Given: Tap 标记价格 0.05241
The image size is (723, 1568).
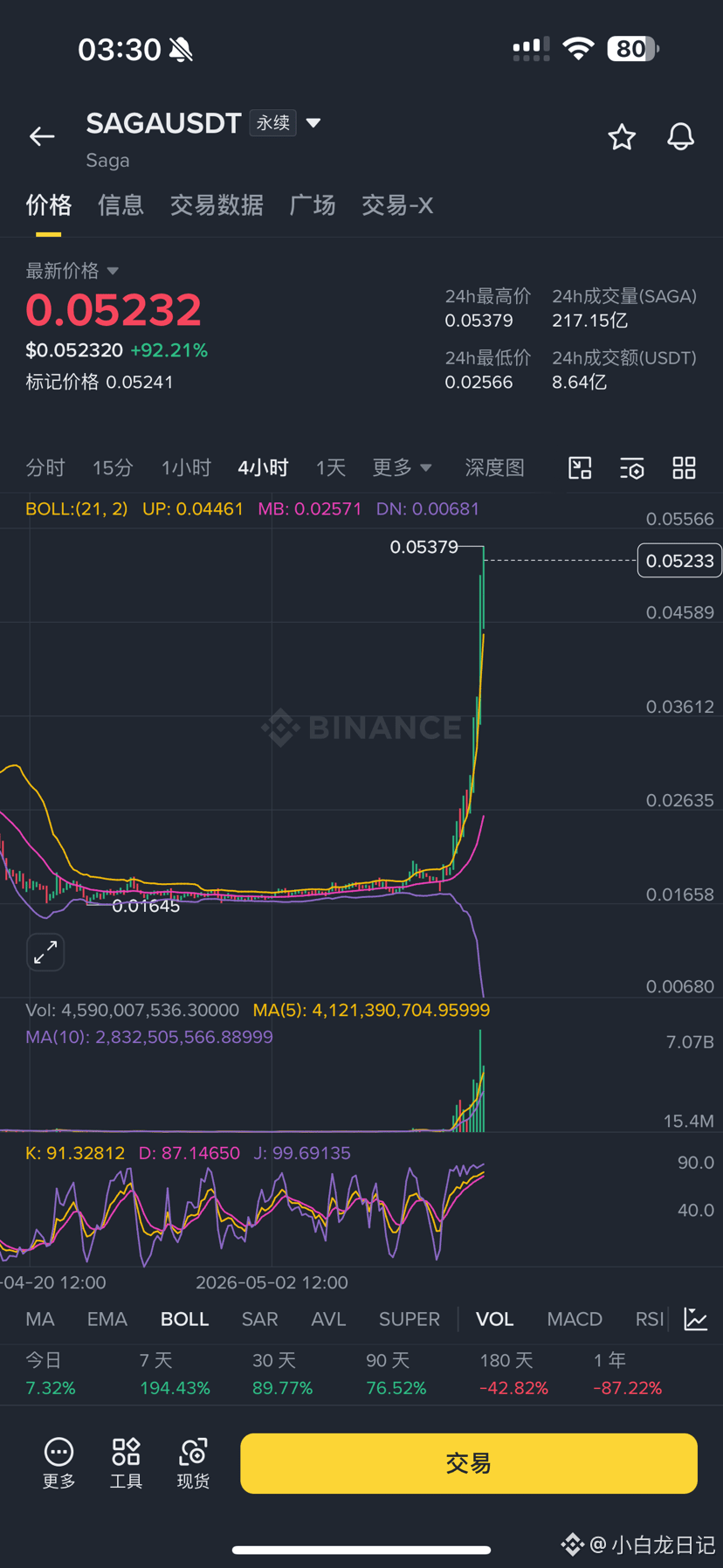Looking at the screenshot, I should [100, 383].
